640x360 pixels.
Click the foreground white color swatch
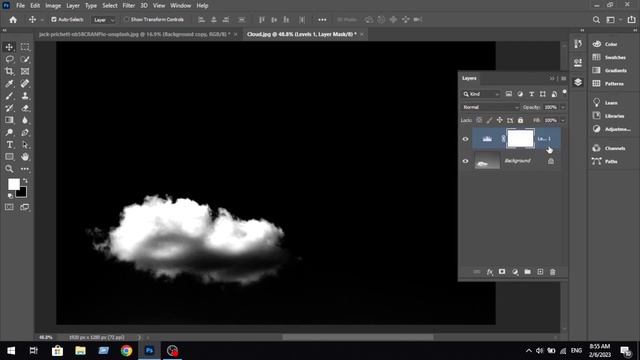13,184
